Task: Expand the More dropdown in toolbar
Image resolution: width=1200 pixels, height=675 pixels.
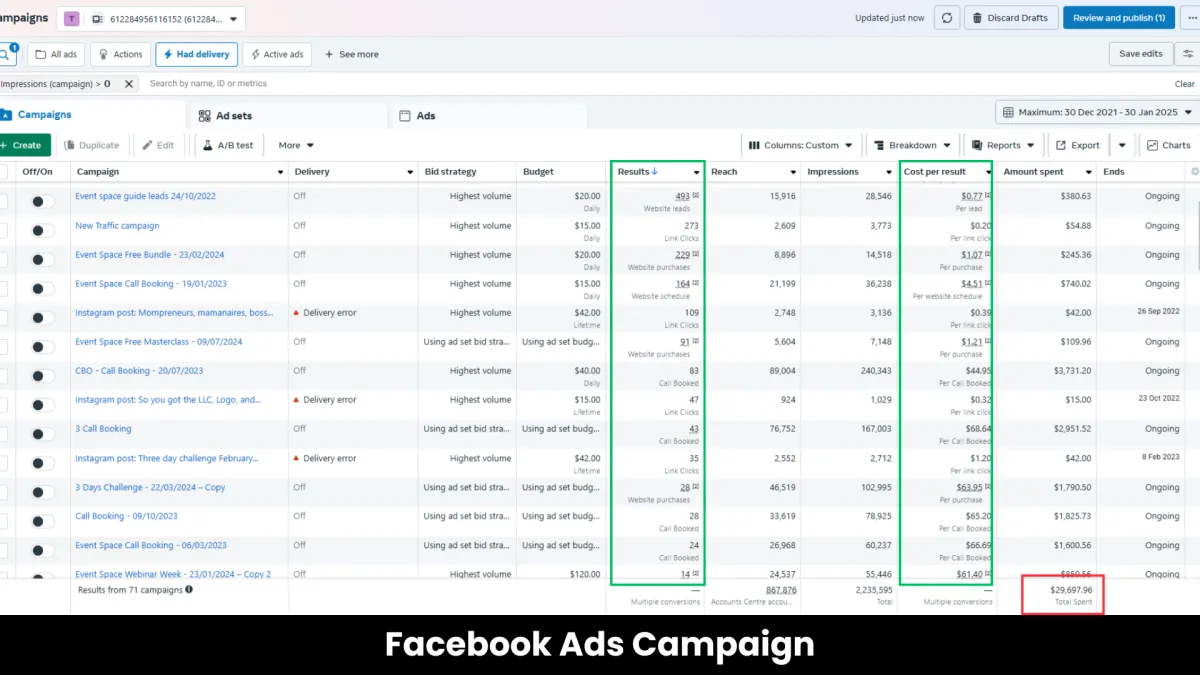Action: (x=296, y=145)
